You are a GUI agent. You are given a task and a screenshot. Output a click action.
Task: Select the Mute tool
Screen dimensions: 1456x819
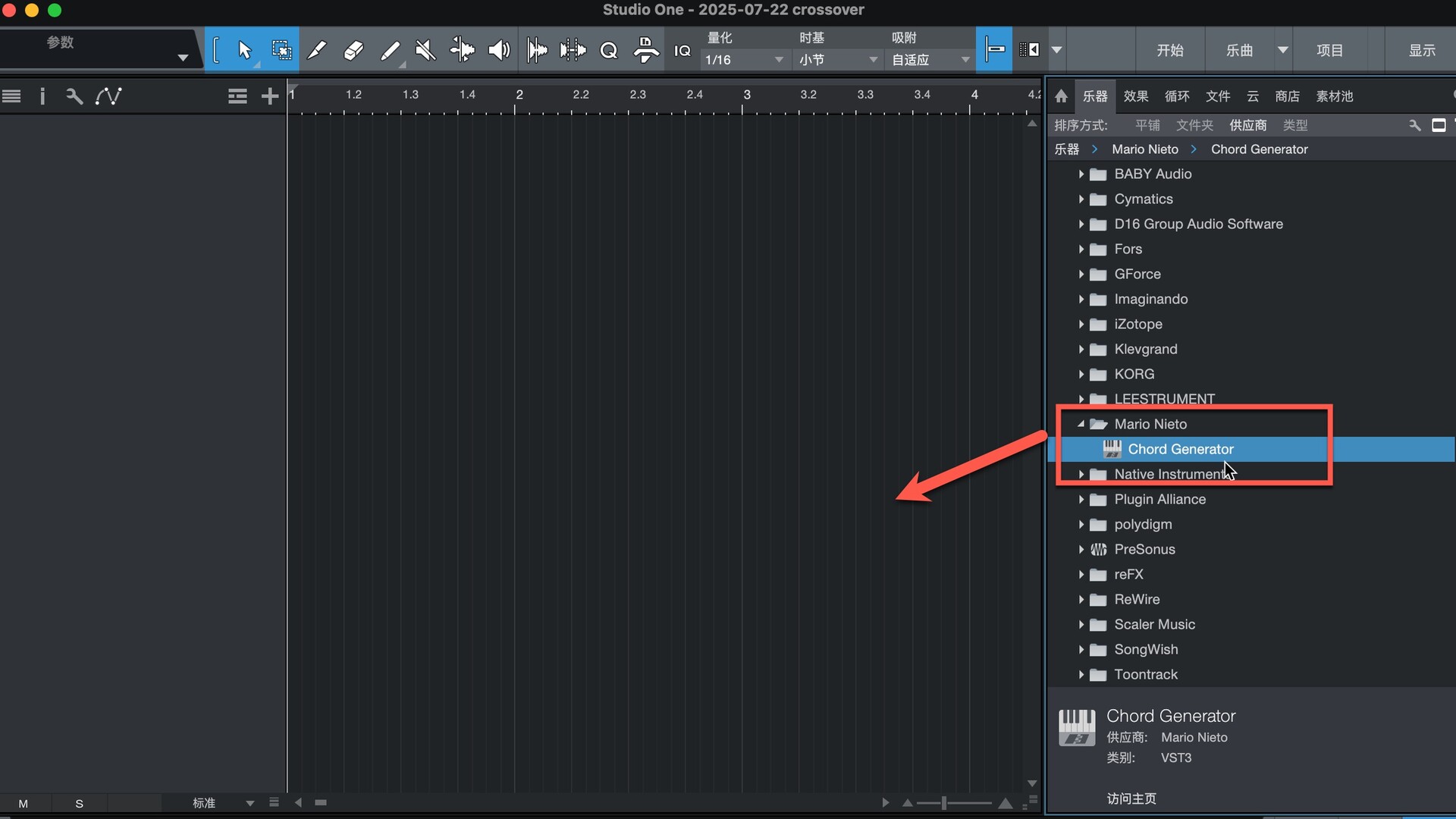425,50
